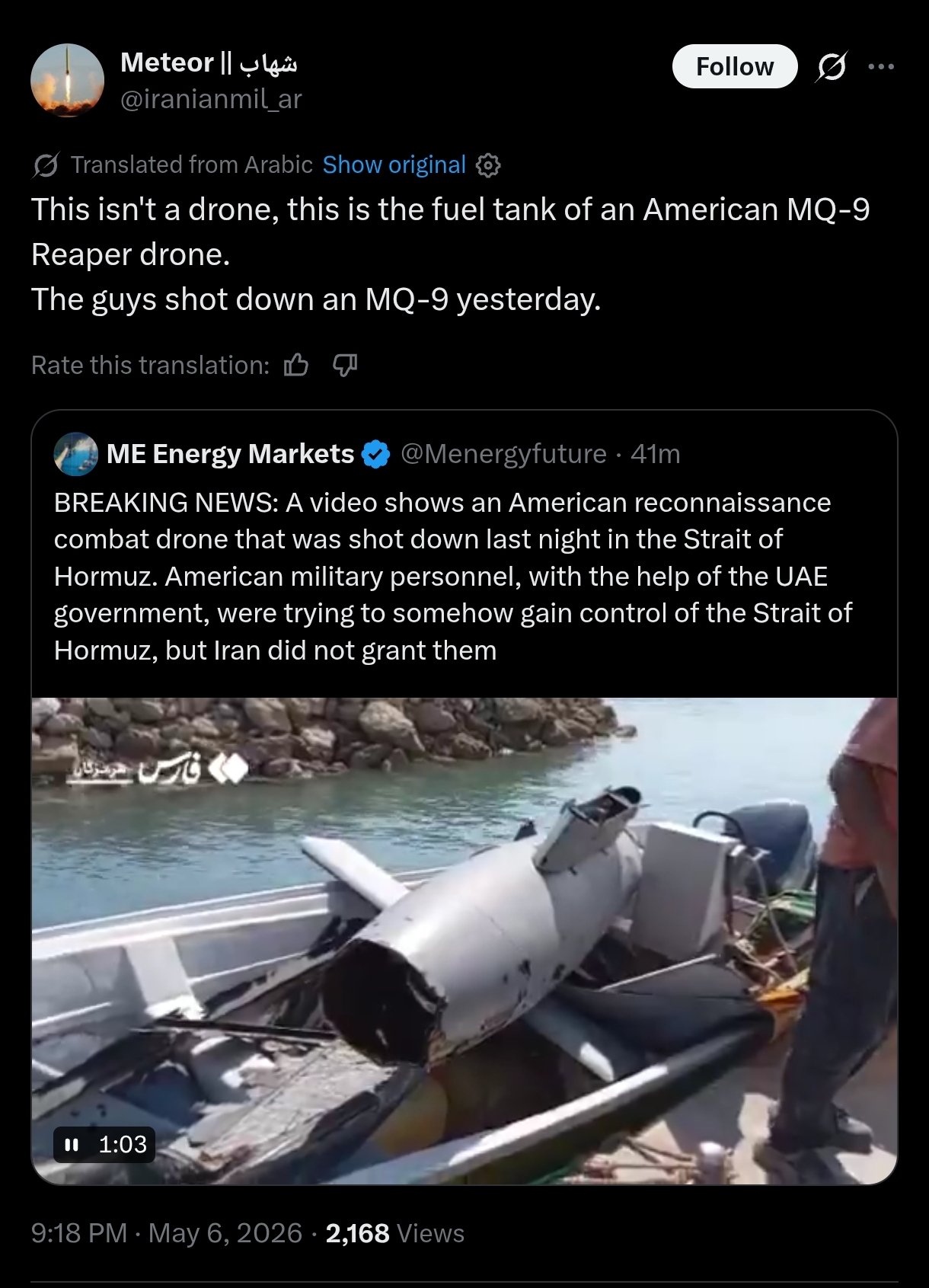Click the verified badge on ME Energy Markets
929x1288 pixels.
tap(375, 454)
